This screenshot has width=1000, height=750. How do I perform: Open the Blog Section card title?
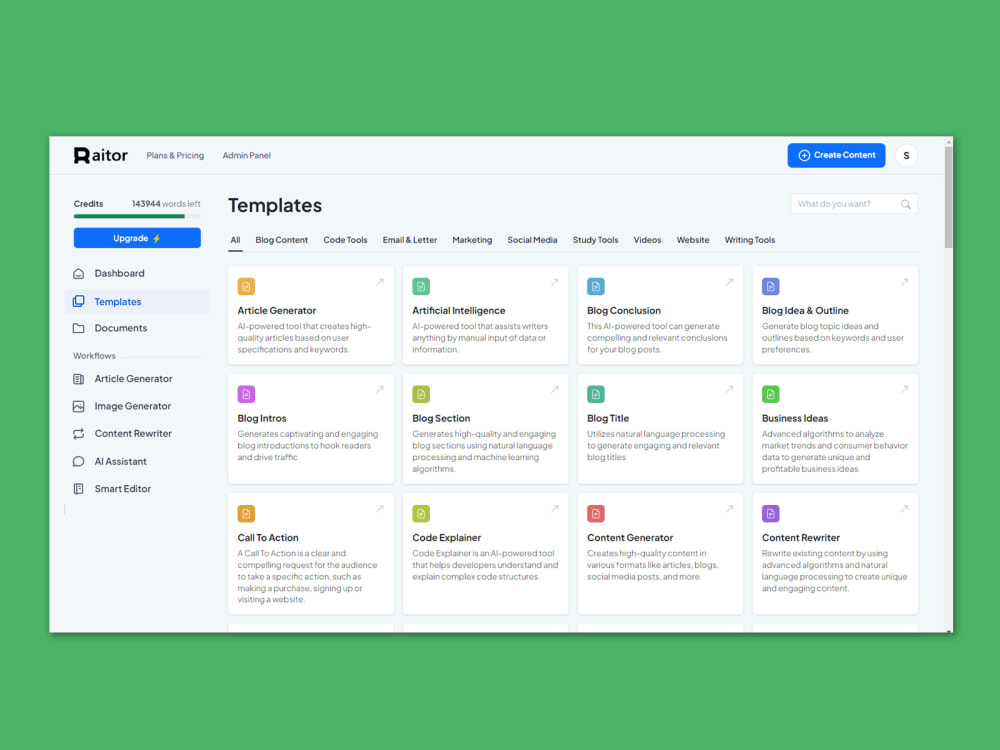[441, 418]
